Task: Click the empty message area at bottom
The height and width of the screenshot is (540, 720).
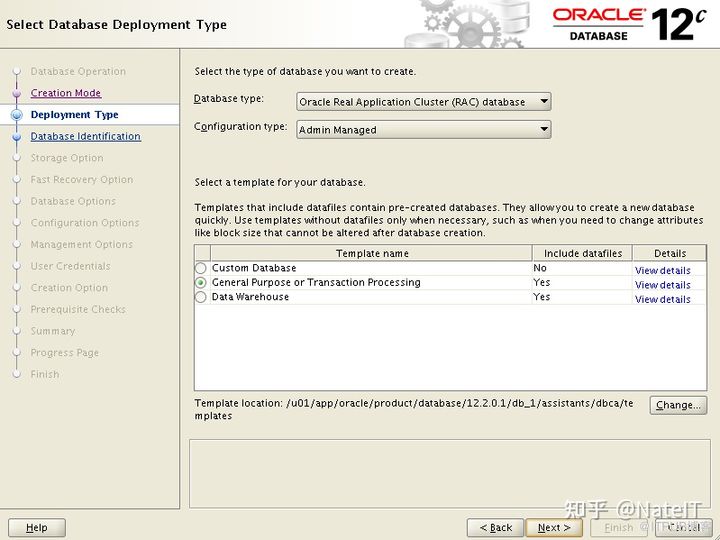Action: 450,473
